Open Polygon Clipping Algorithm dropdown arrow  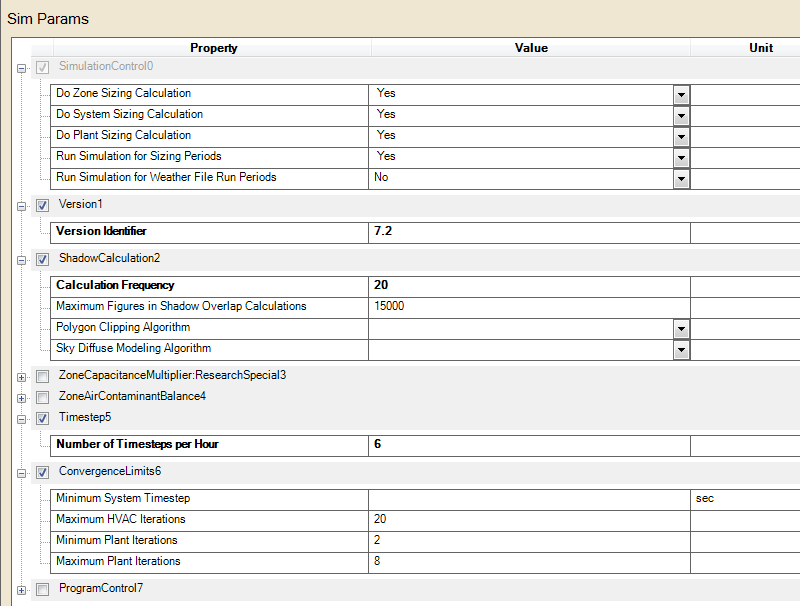(x=681, y=329)
